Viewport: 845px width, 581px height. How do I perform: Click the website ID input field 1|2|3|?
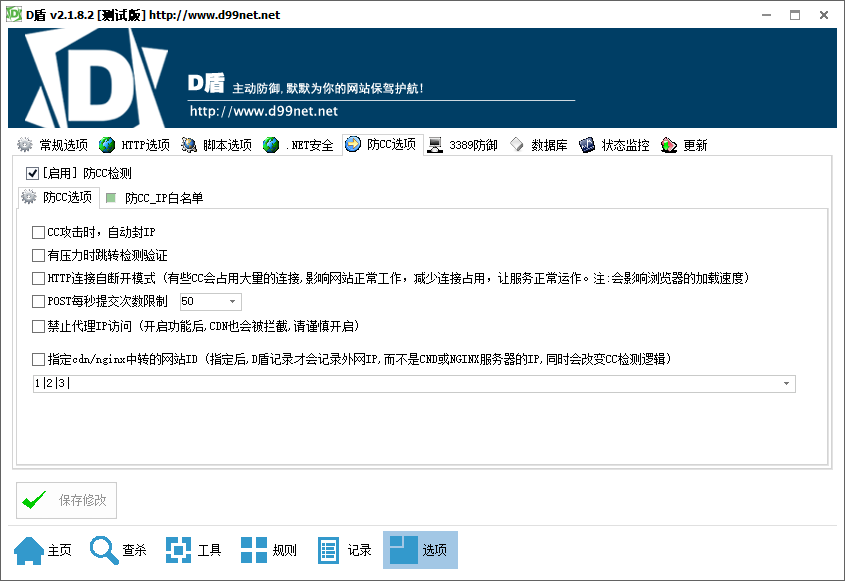[414, 383]
